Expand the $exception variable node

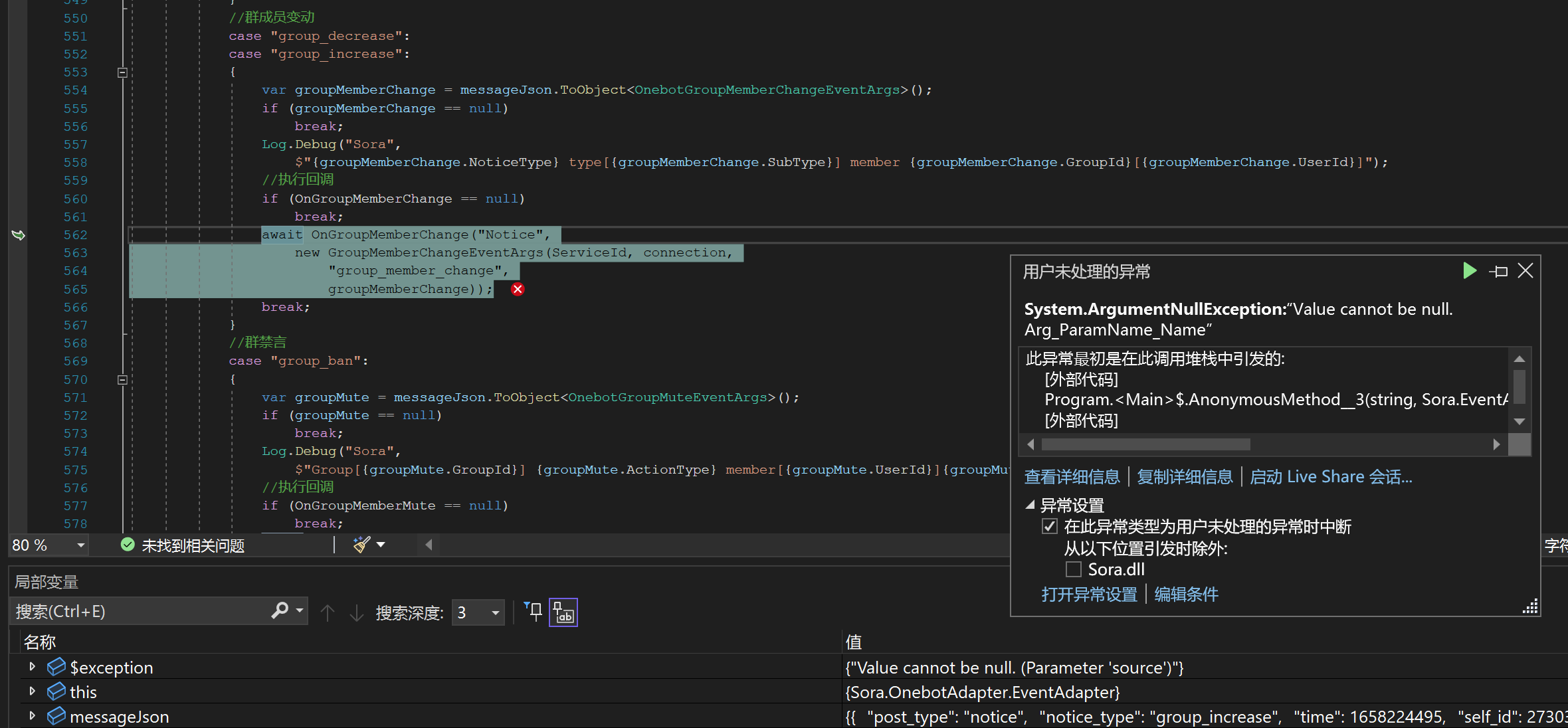[x=31, y=668]
